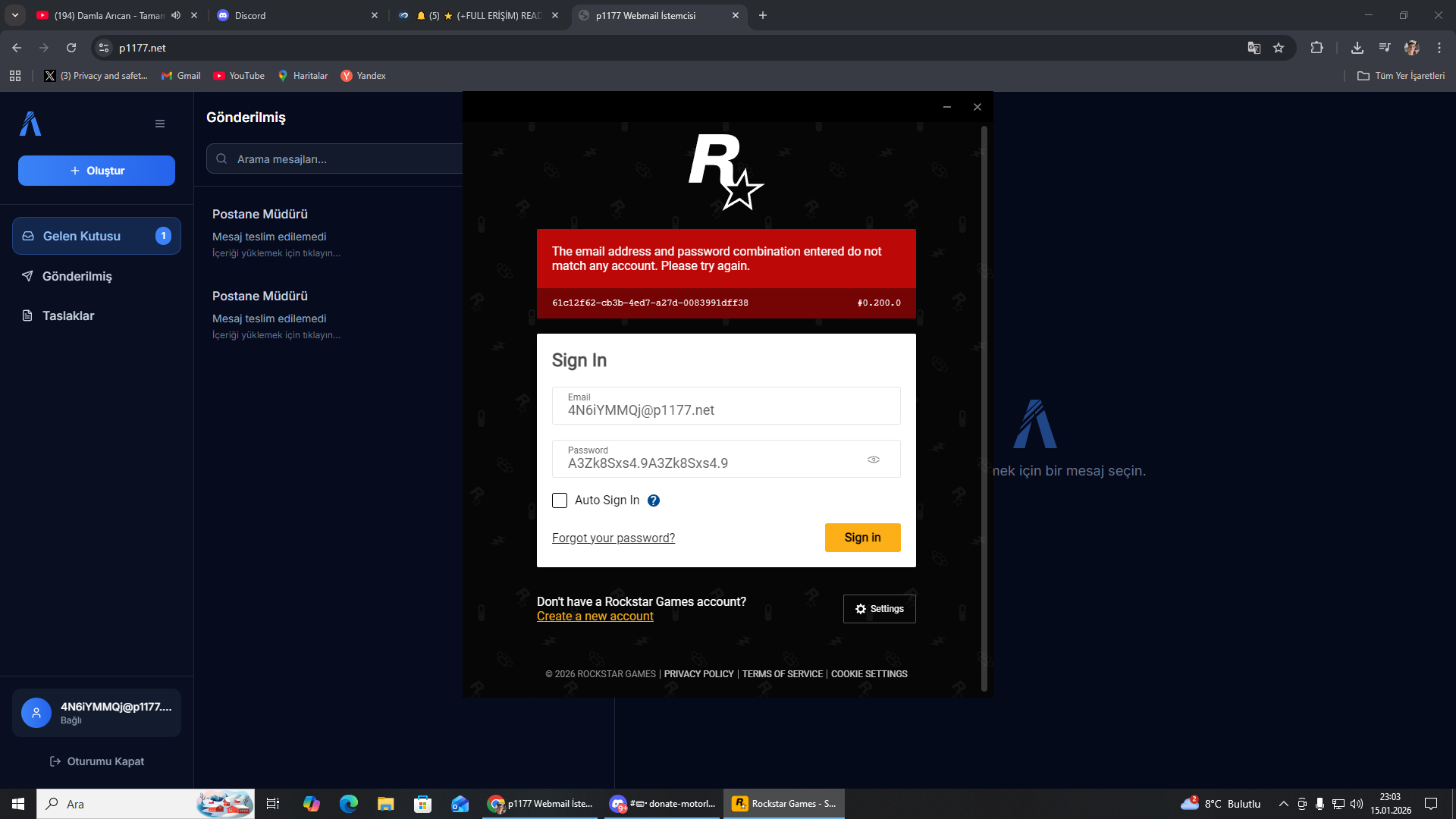Switch to the Discord browser tab
The width and height of the screenshot is (1456, 819).
click(297, 15)
